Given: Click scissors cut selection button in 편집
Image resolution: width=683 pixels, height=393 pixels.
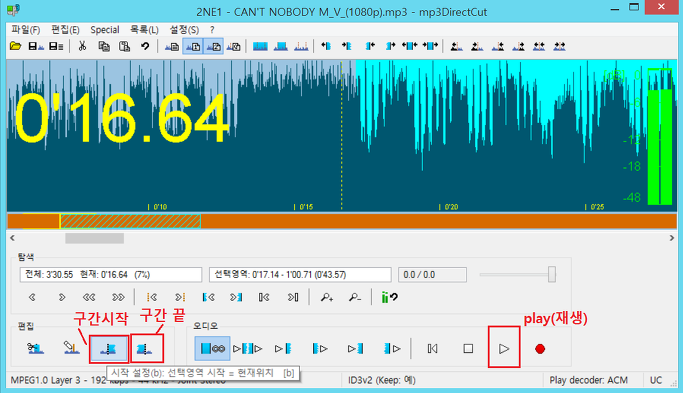Looking at the screenshot, I should pos(35,348).
